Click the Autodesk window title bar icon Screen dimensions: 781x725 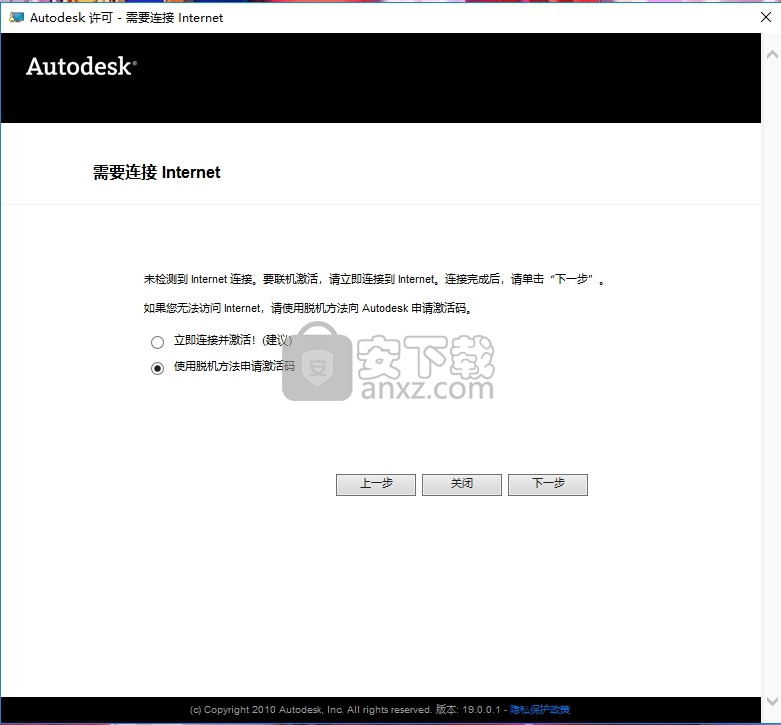click(x=16, y=17)
